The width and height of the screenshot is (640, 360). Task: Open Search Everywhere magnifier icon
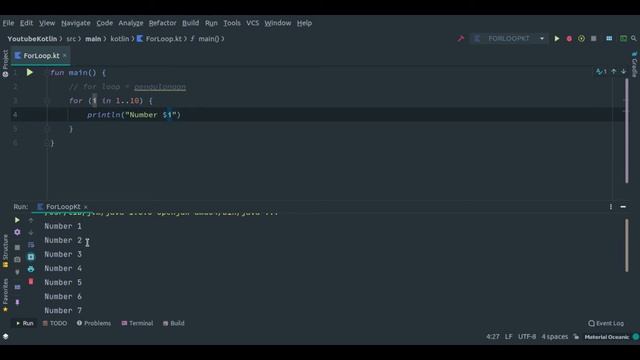pos(633,38)
